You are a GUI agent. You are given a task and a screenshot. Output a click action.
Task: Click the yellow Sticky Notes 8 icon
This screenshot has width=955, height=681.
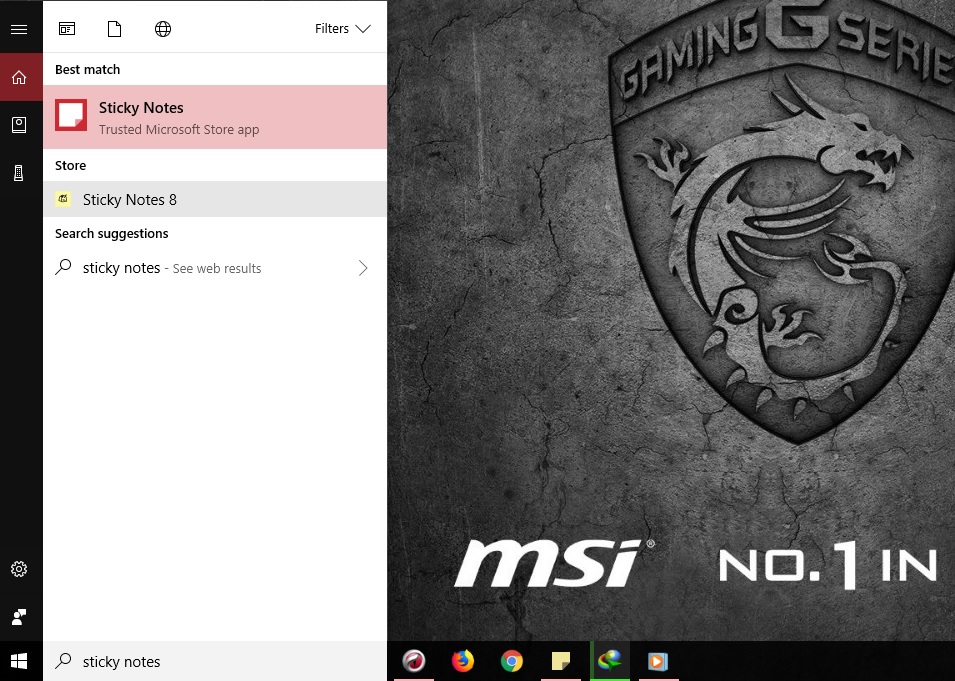(63, 199)
